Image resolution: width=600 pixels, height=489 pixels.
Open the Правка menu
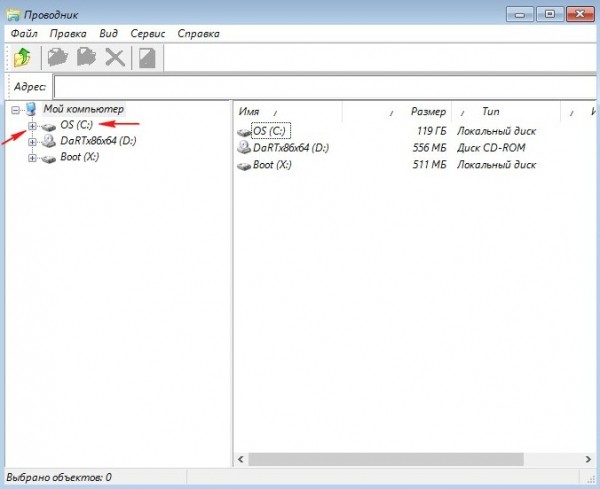point(68,34)
